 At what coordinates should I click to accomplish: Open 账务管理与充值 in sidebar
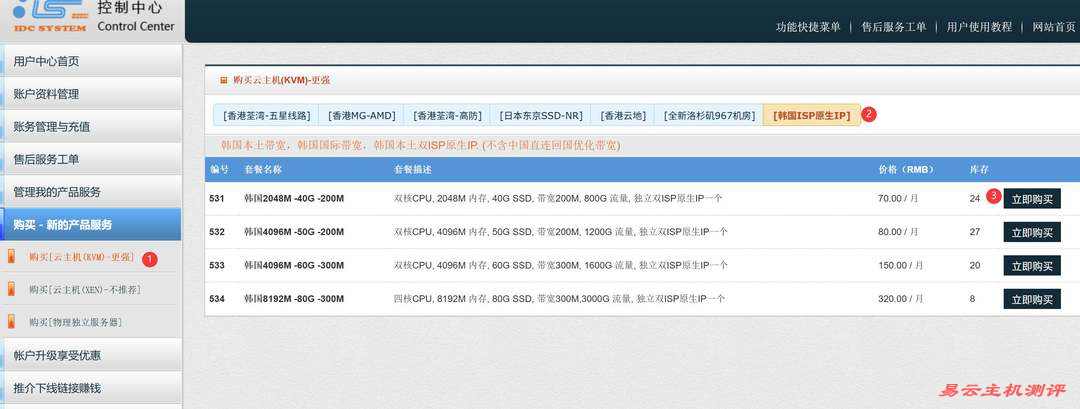[91, 127]
